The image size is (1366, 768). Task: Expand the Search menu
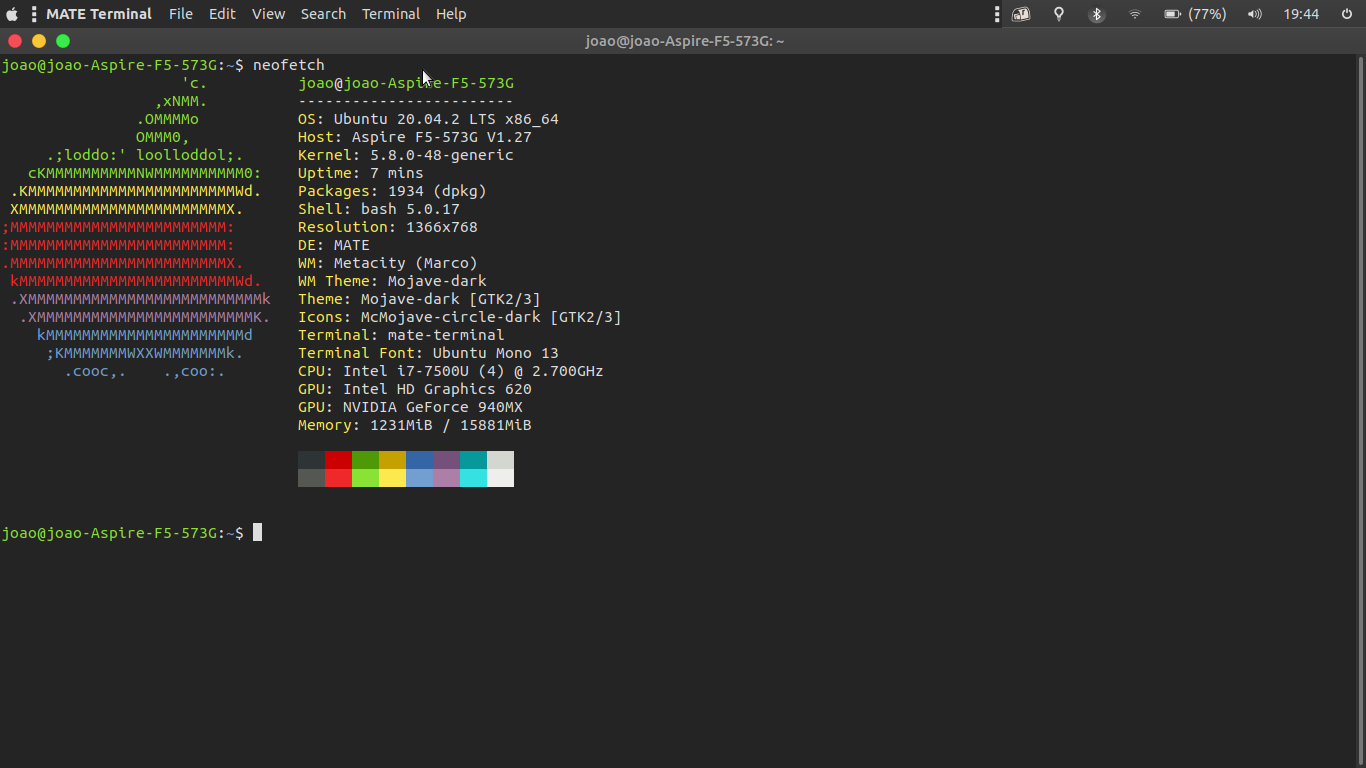[323, 14]
